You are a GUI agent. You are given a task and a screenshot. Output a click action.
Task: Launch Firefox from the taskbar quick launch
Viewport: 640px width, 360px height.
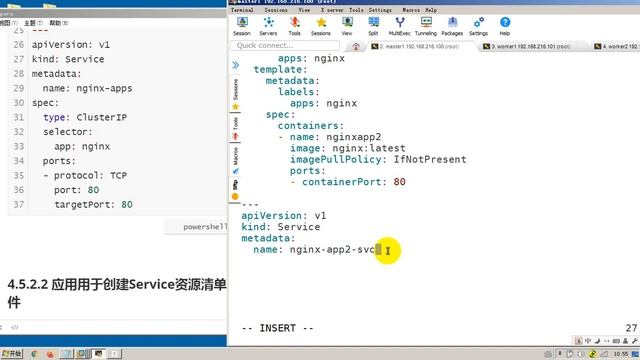[50, 354]
